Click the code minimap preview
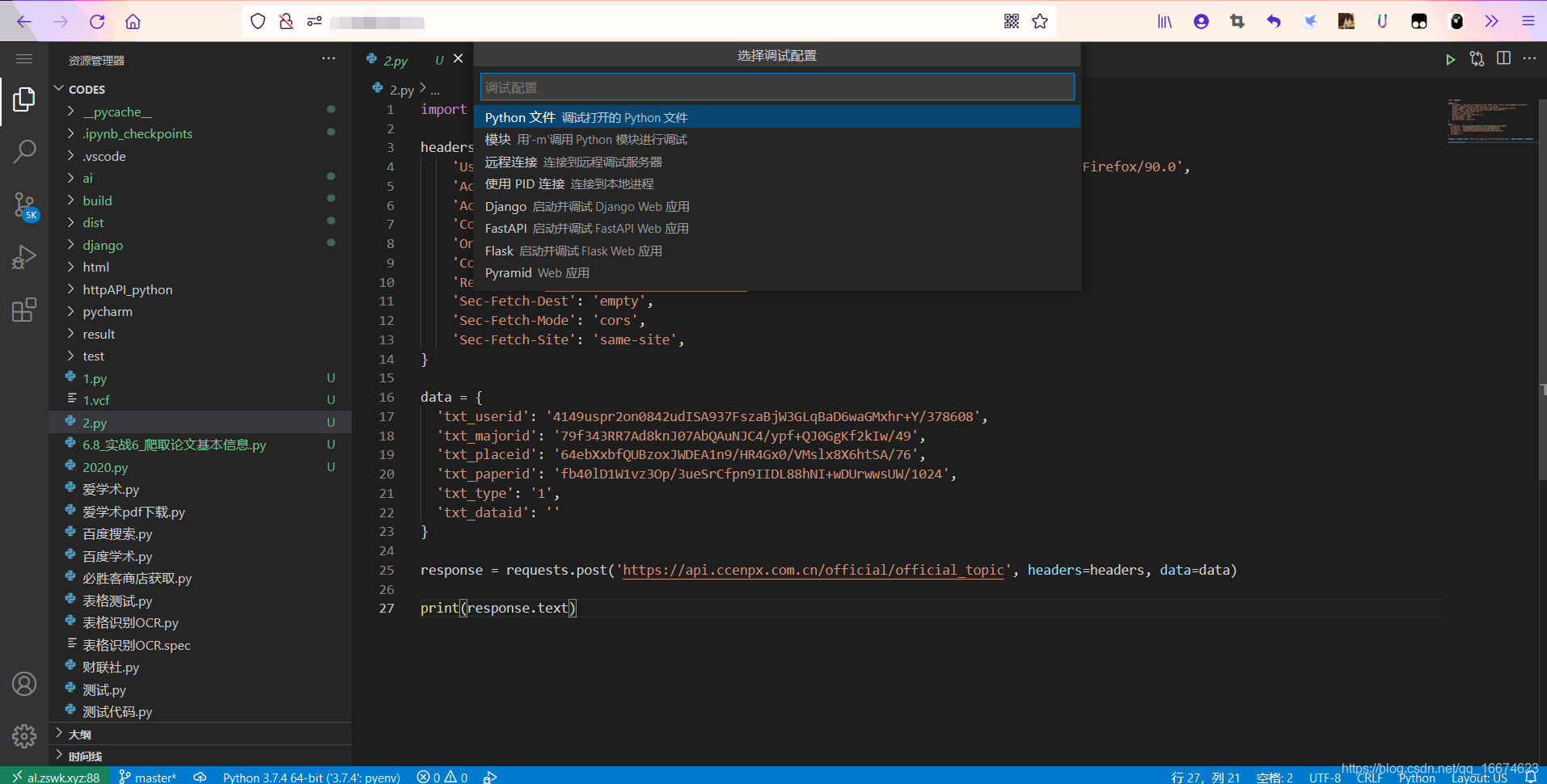Viewport: 1547px width, 784px height. point(1491,121)
